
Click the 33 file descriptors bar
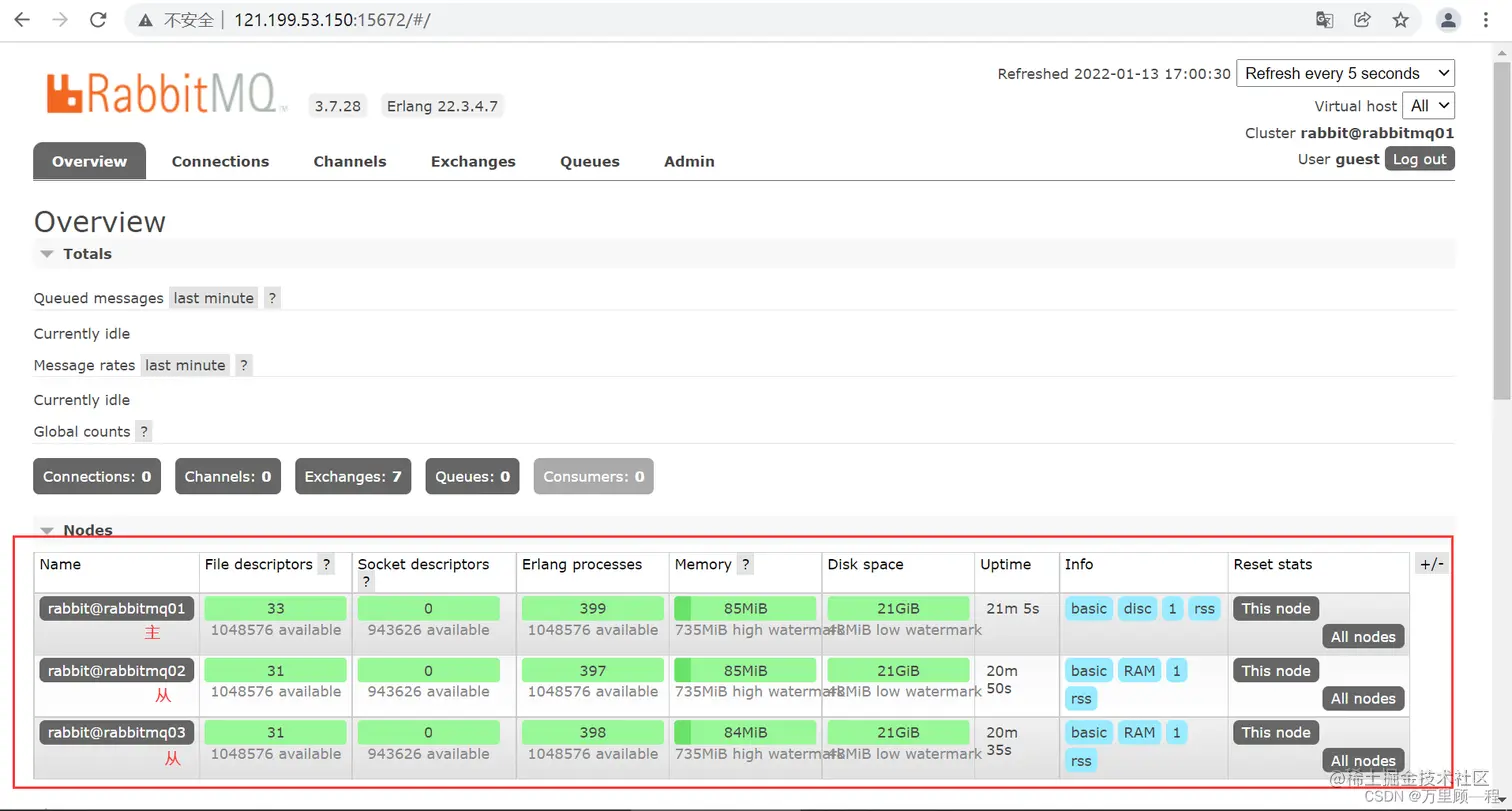(276, 608)
